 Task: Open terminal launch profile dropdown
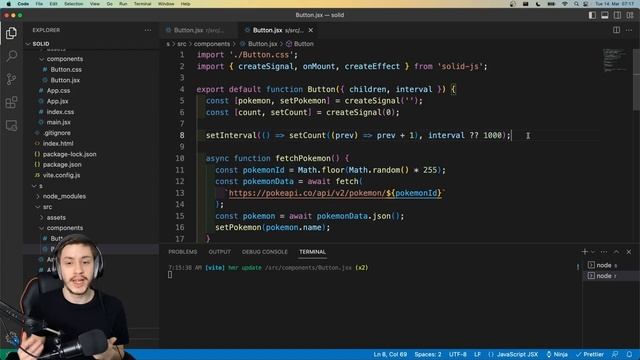tap(593, 252)
